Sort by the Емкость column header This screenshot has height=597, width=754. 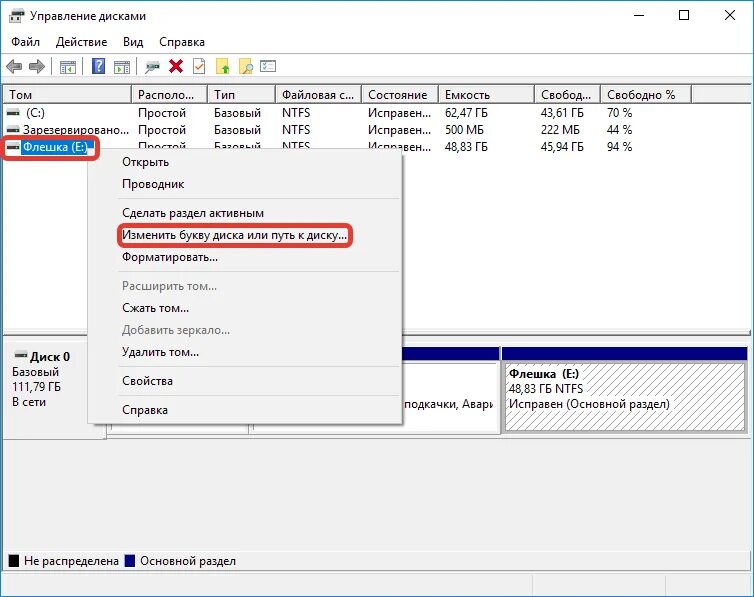coord(487,95)
